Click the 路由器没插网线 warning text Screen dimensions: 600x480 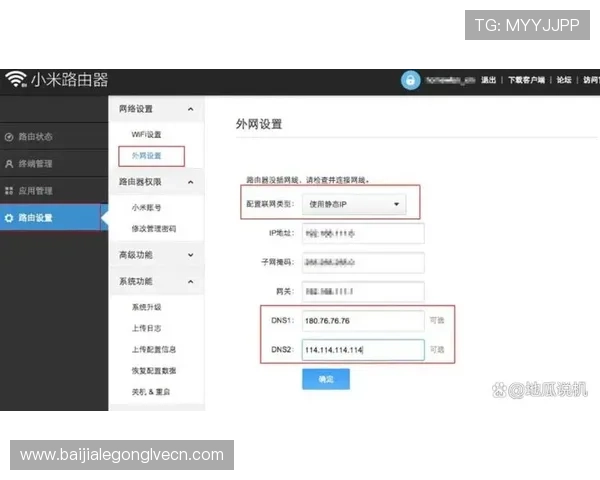(307, 180)
